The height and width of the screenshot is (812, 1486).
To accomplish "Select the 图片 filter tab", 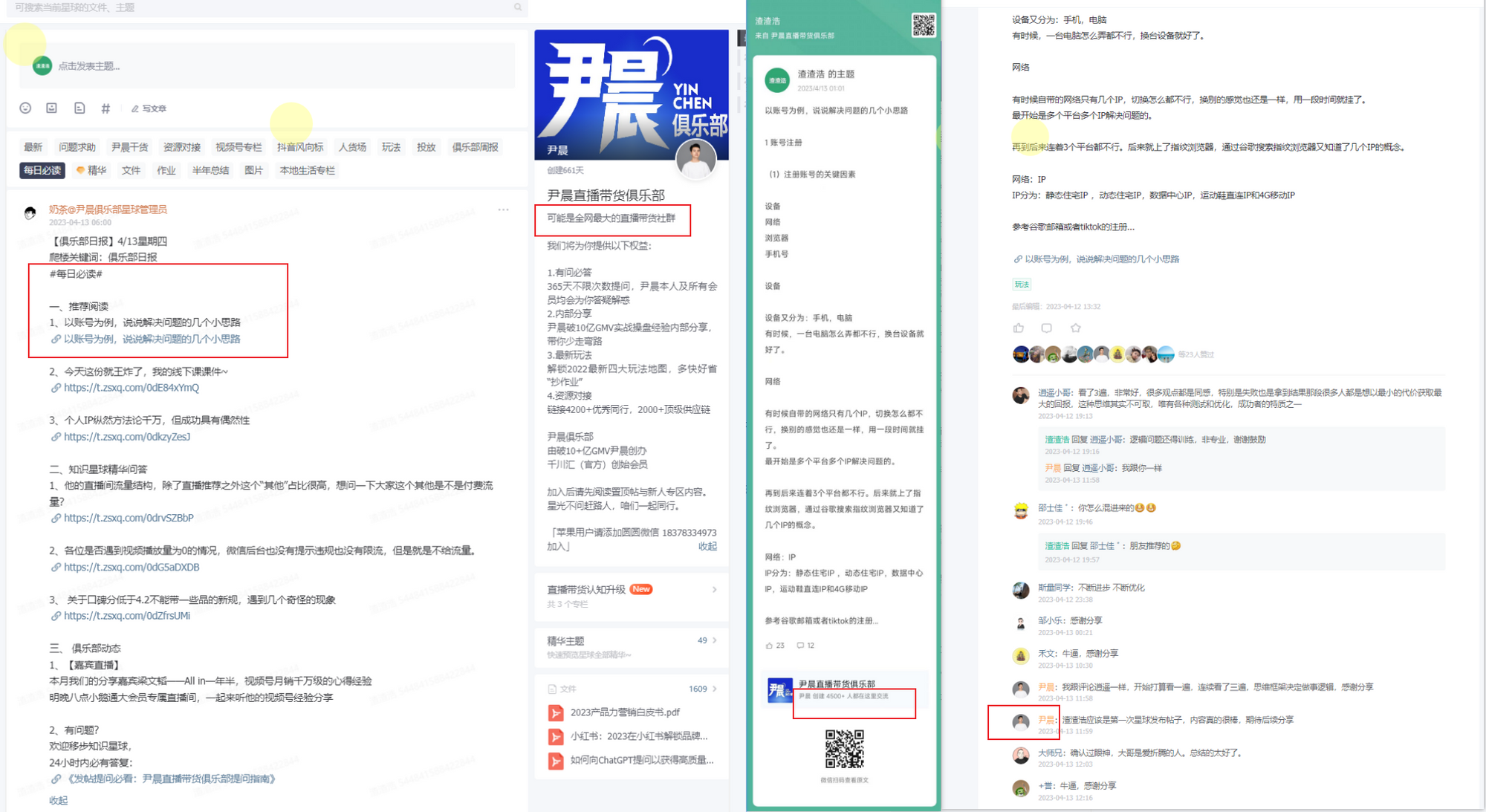I will pos(253,170).
